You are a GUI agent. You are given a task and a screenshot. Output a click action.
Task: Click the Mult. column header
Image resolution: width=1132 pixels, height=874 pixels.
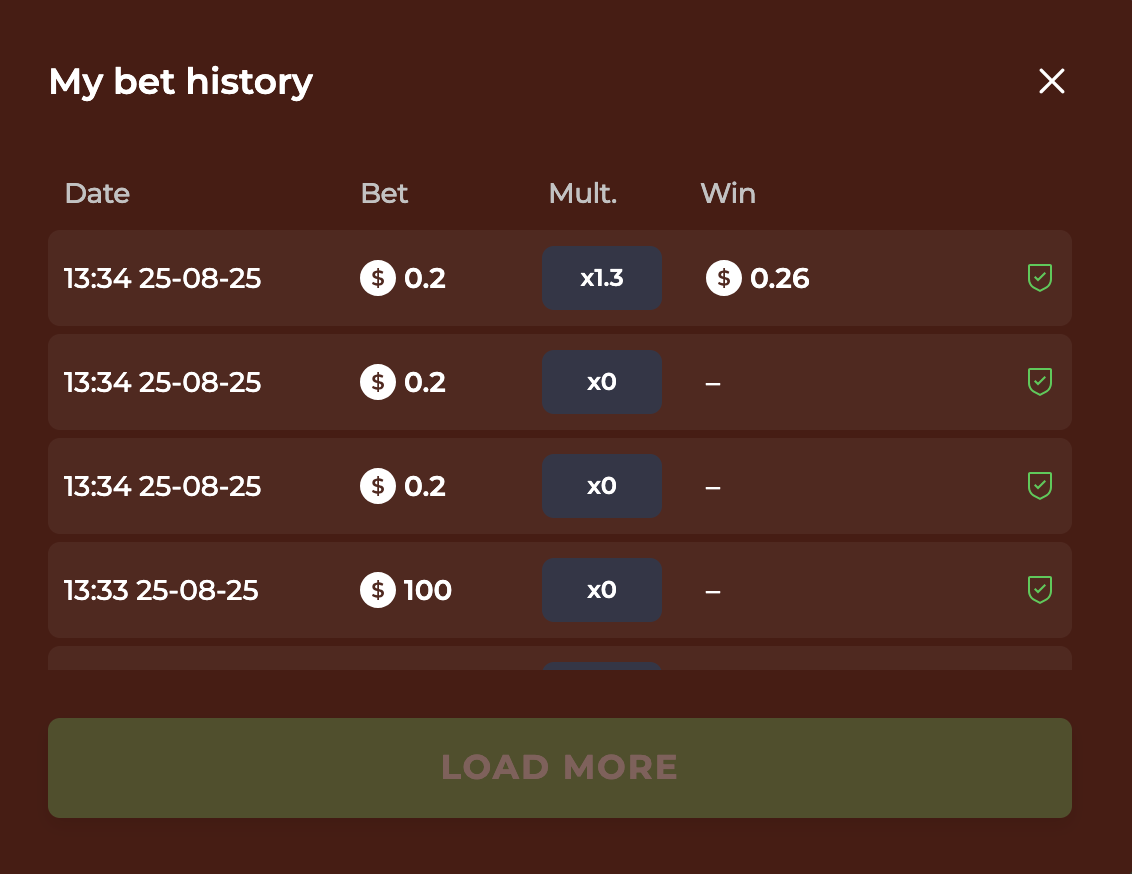tap(582, 193)
